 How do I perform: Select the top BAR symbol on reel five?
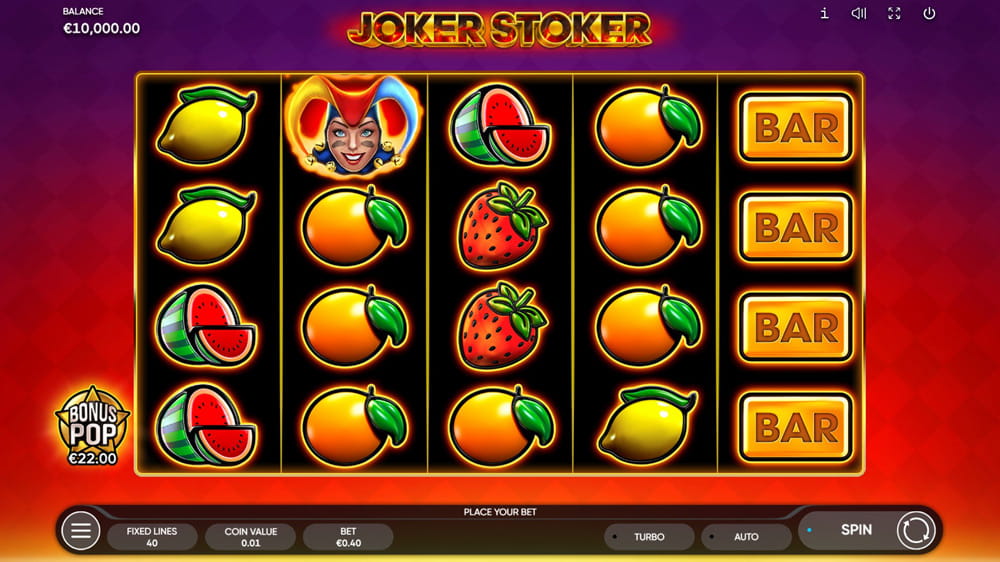coord(795,128)
